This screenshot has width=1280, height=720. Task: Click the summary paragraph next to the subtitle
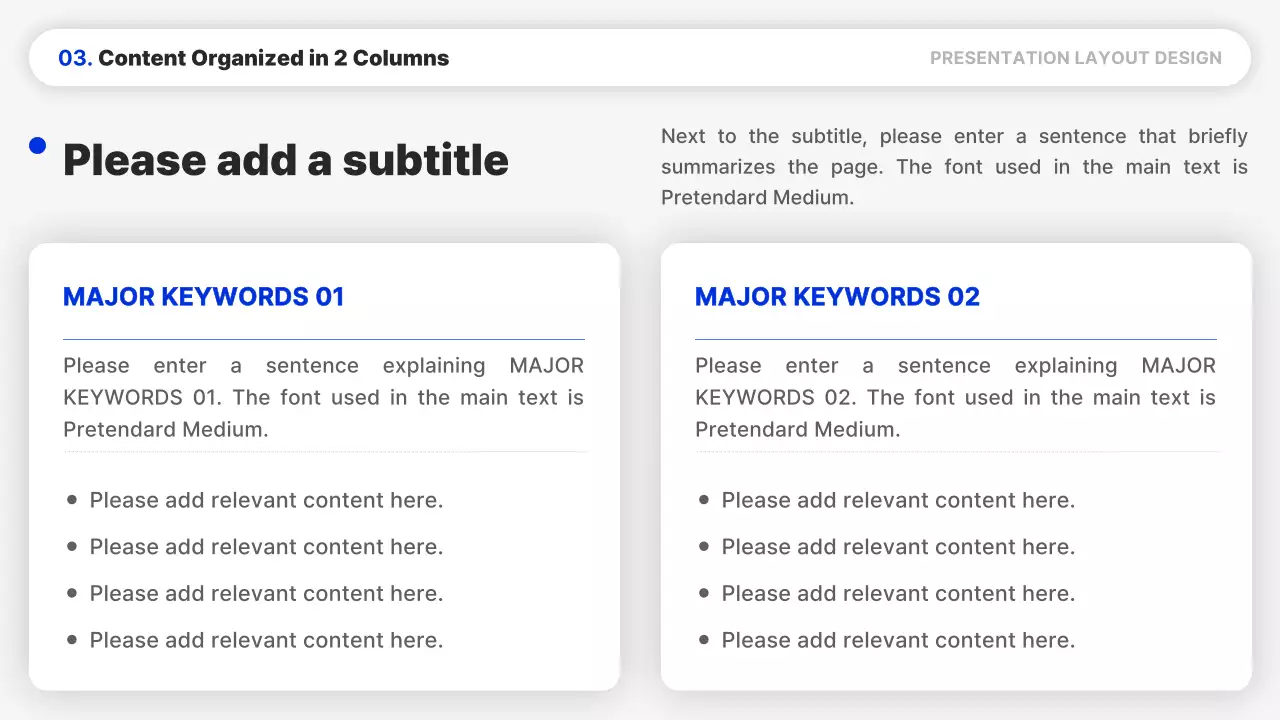[954, 166]
